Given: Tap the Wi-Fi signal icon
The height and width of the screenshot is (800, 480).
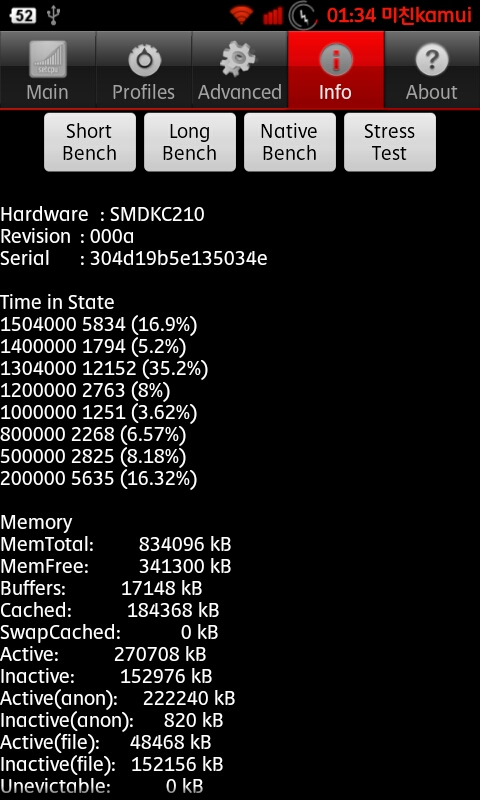Looking at the screenshot, I should [241, 15].
